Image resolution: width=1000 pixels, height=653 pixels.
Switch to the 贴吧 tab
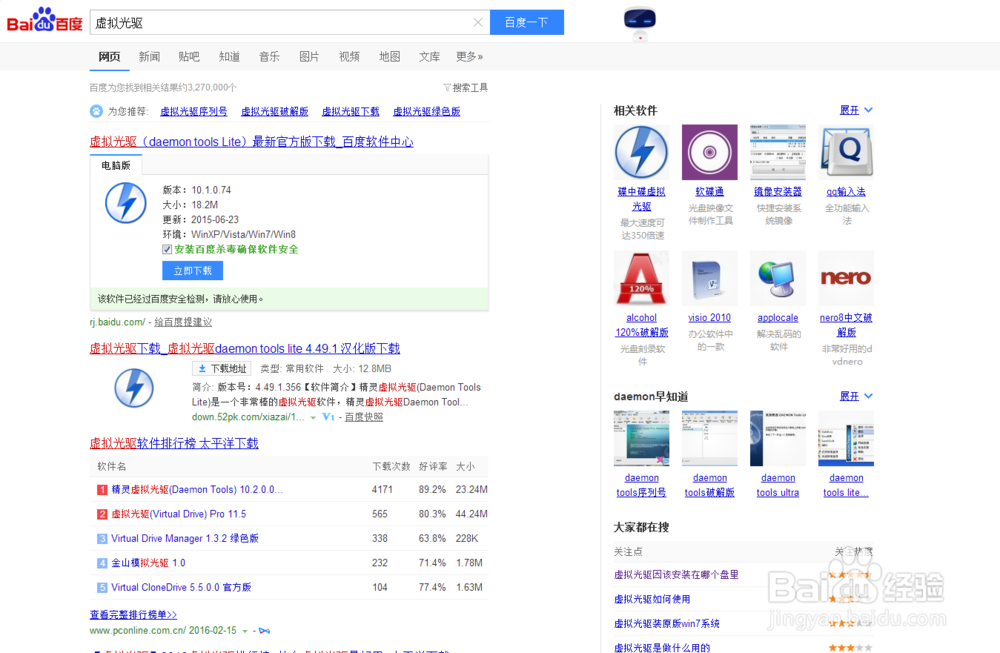point(189,57)
